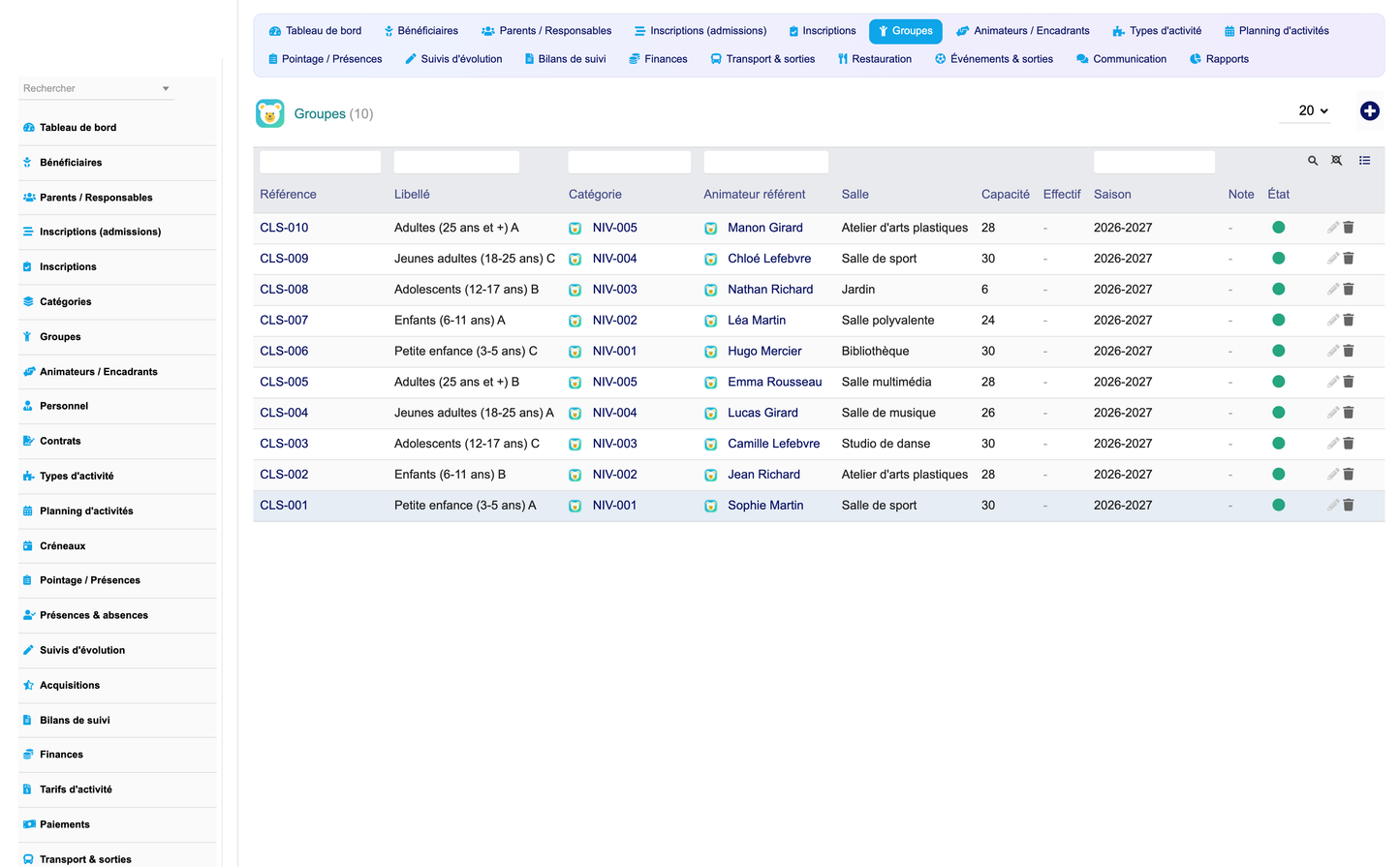Viewport: 1400px width, 867px height.
Task: Click the Référence filter input field
Action: pyautogui.click(x=320, y=162)
